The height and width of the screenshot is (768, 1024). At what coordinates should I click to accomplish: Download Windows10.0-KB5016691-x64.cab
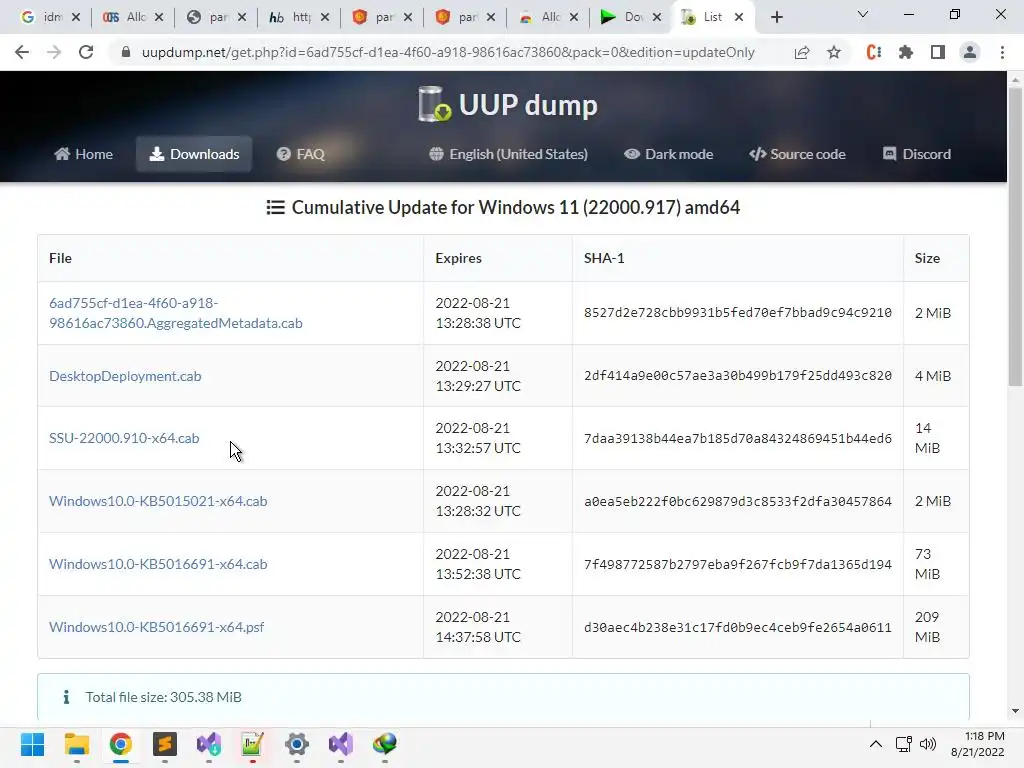(158, 564)
